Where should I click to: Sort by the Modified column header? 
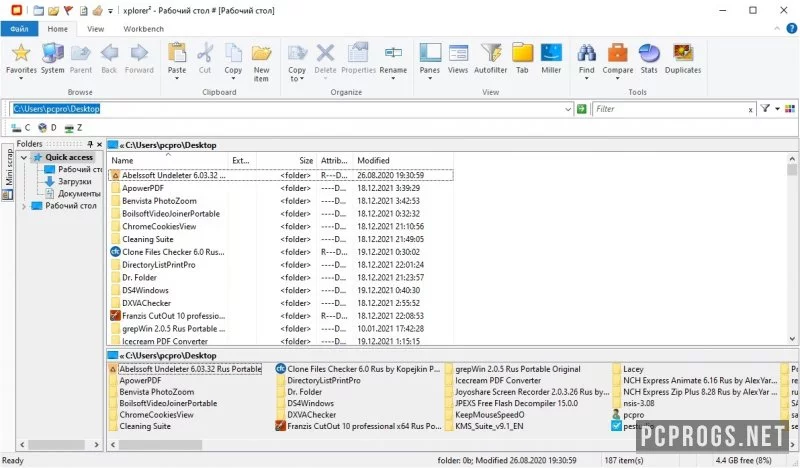pyautogui.click(x=402, y=160)
